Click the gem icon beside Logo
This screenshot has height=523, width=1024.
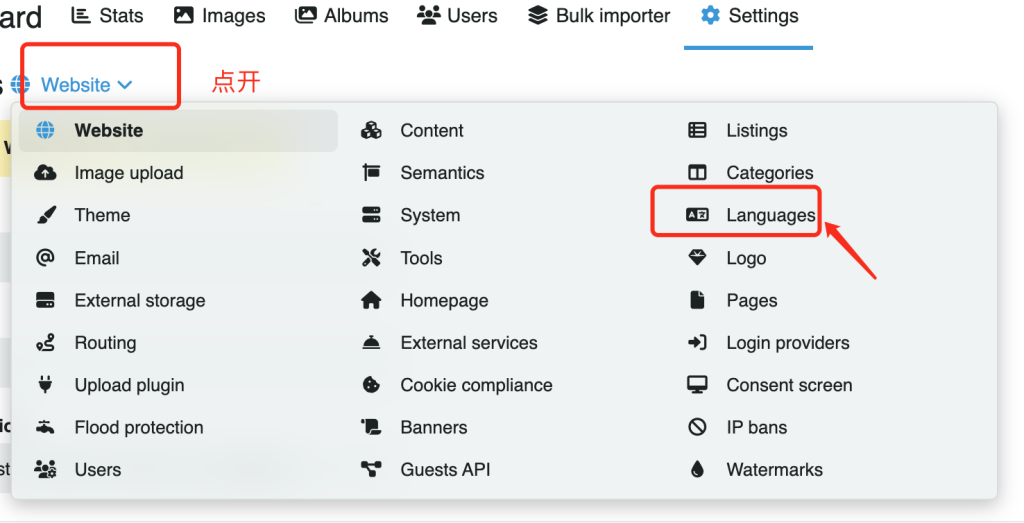(697, 258)
